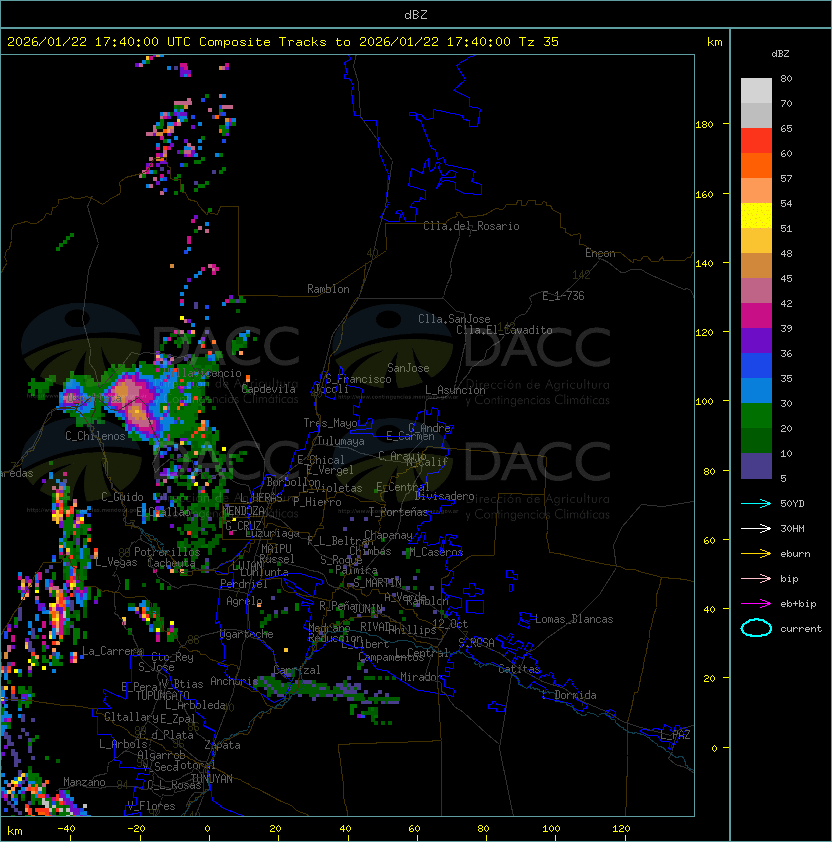Click the 'Carrizal' map label
This screenshot has width=832, height=842.
(x=296, y=670)
